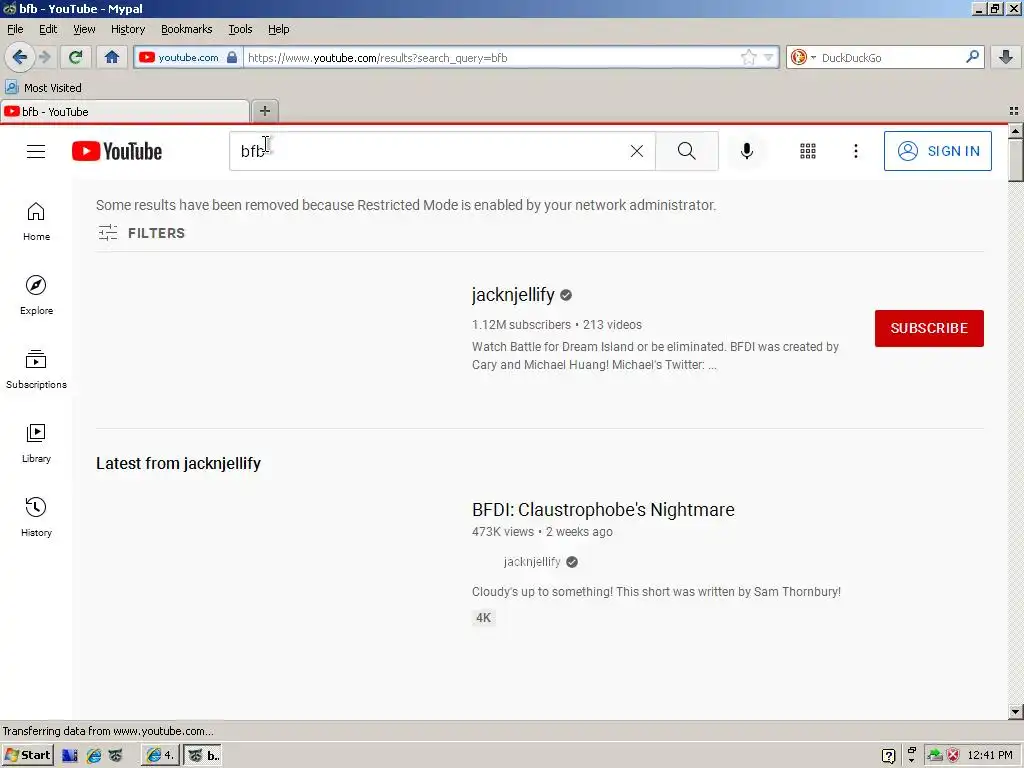This screenshot has height=768, width=1024.
Task: Open the Tools menu
Action: (240, 29)
